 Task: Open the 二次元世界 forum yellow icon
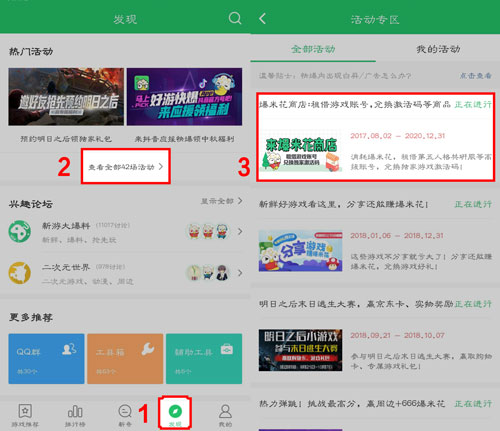(20, 273)
